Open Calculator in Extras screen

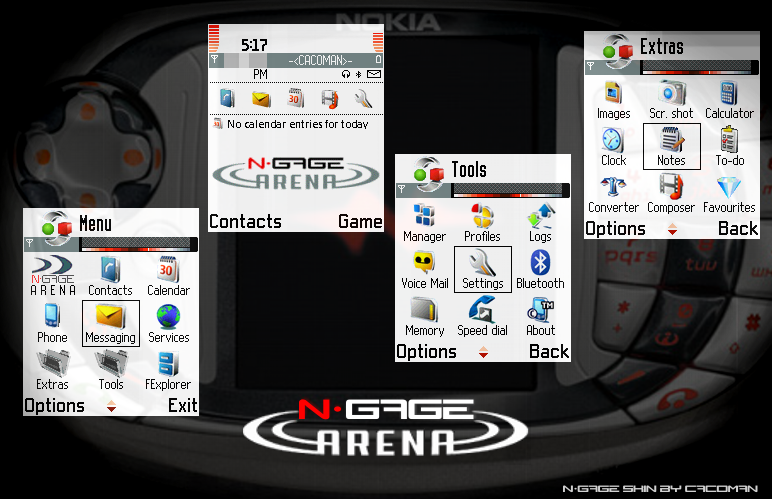point(729,100)
